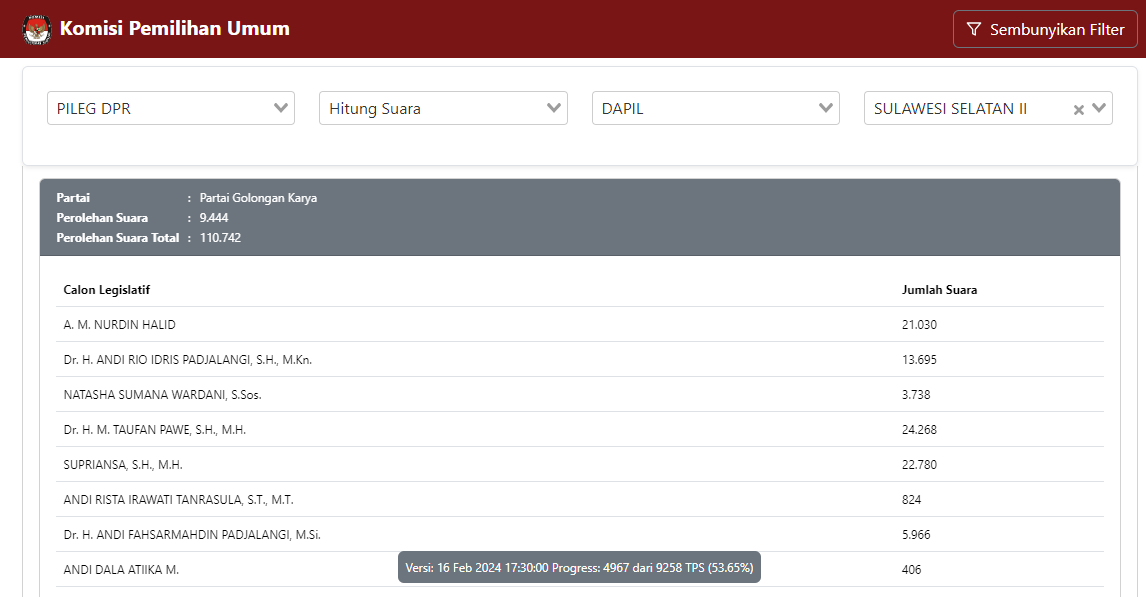Click Andi Dala Atiika M. candidate name
The width and height of the screenshot is (1146, 597).
(121, 570)
